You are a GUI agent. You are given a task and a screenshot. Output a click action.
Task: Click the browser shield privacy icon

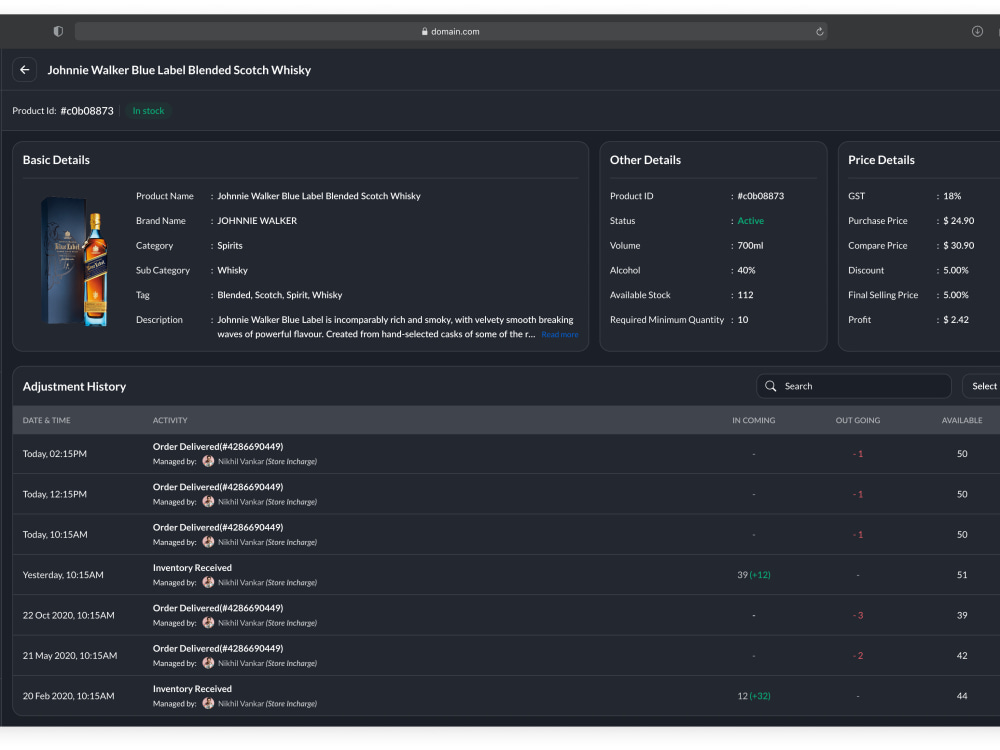pos(58,31)
